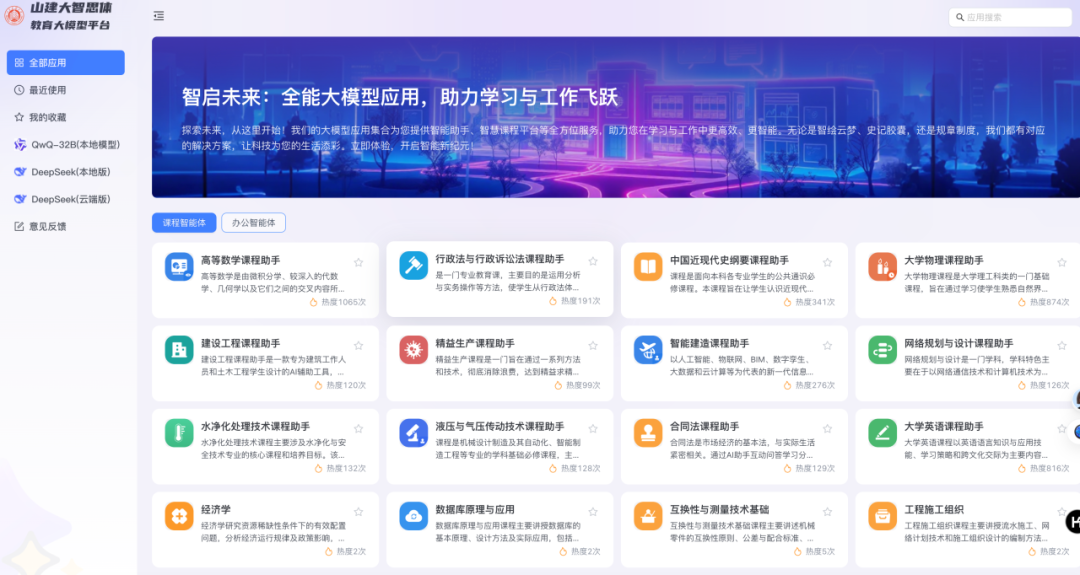Favorite 高等数学课程助手 with its star

click(359, 262)
